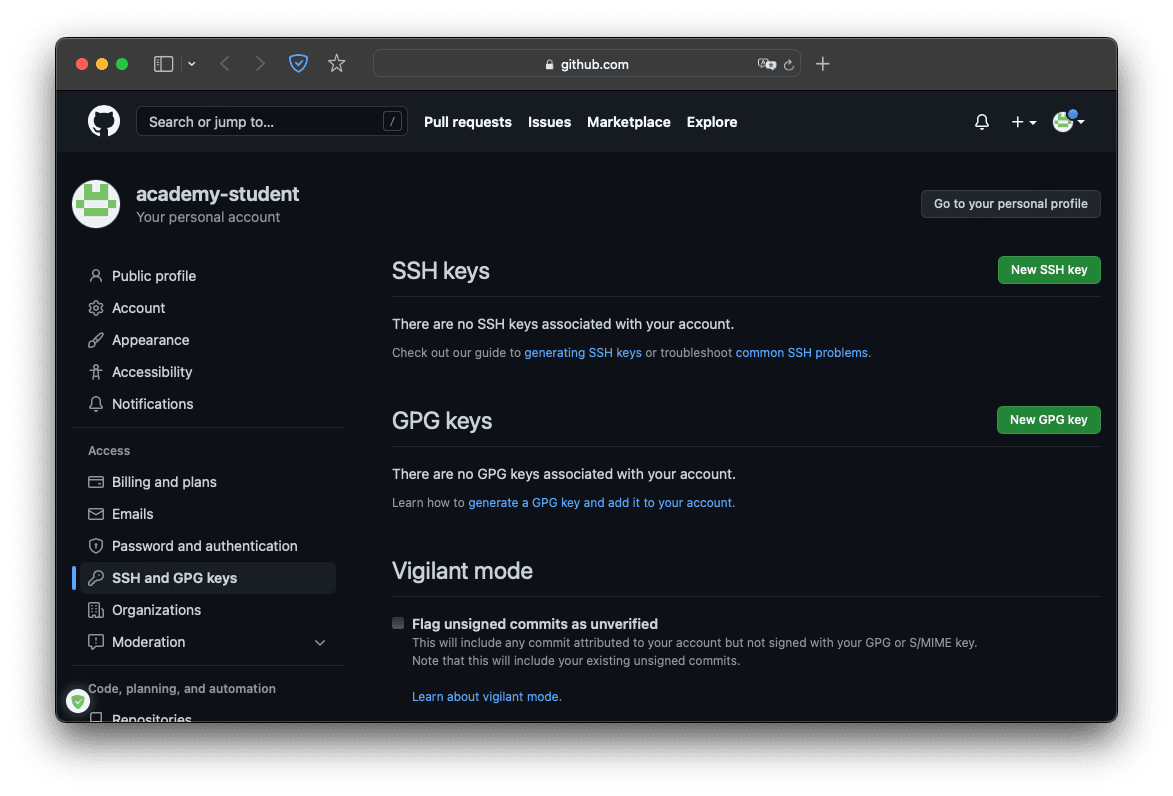Image resolution: width=1173 pixels, height=796 pixels.
Task: Click the Emails envelope icon
Action: click(x=96, y=514)
